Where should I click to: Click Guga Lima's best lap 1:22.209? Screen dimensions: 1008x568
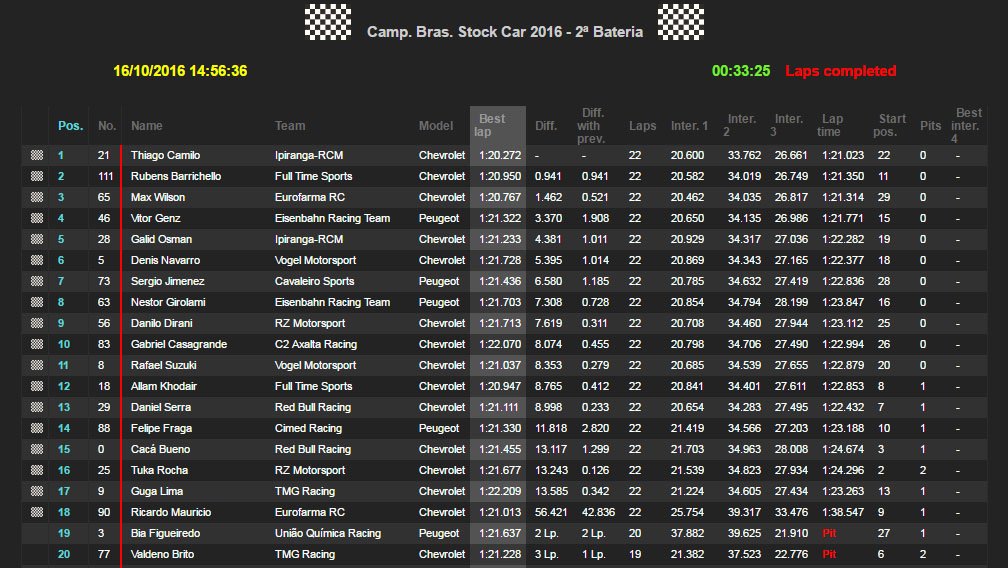pos(500,492)
